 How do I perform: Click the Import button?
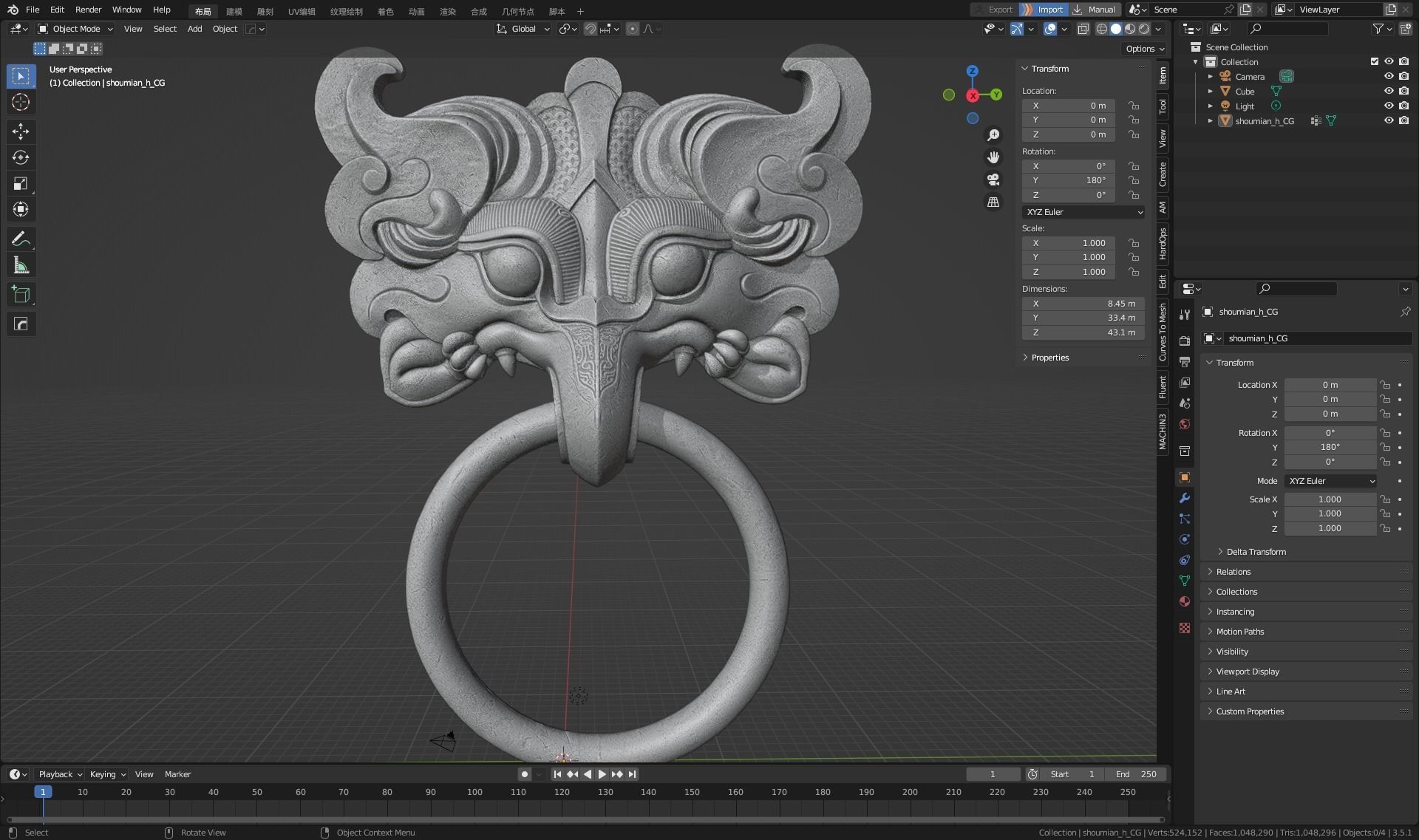point(1049,10)
